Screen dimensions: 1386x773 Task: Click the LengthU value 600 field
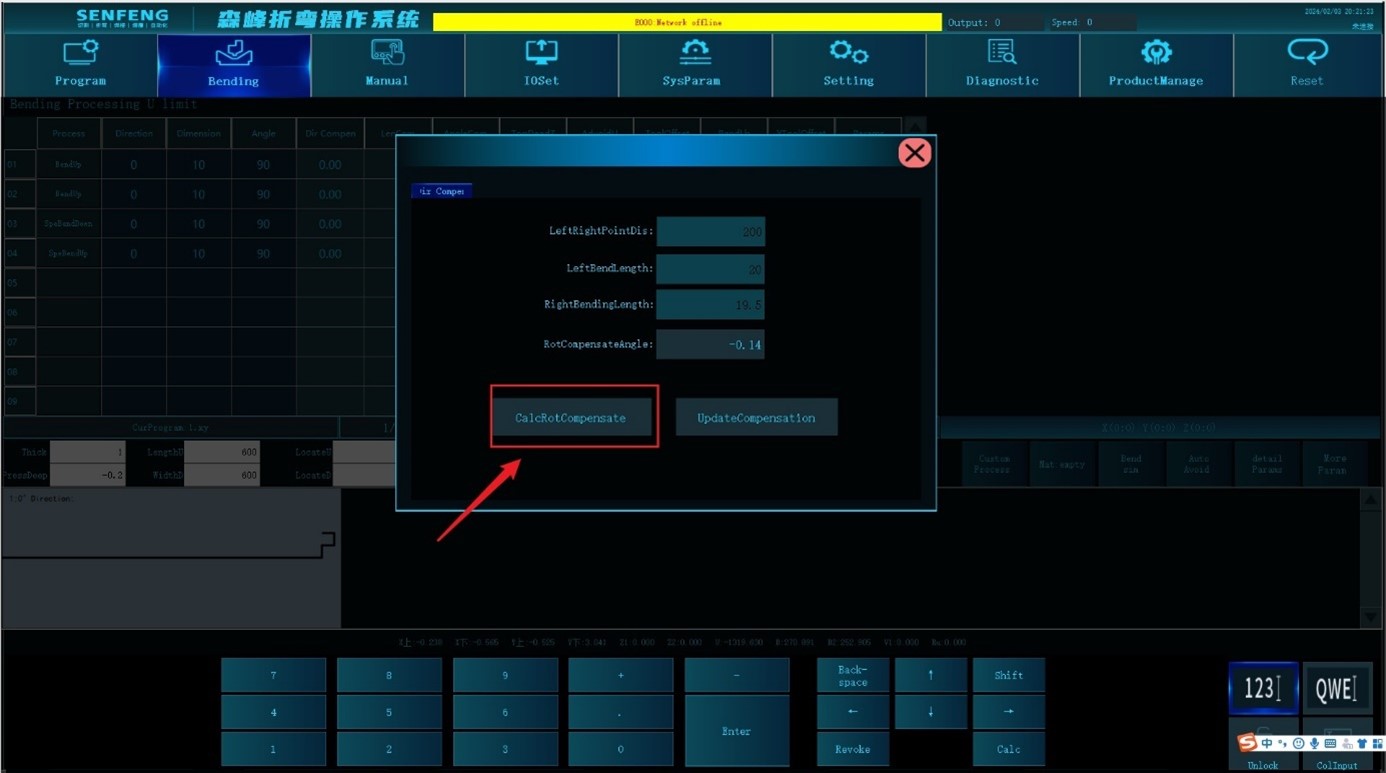[222, 452]
